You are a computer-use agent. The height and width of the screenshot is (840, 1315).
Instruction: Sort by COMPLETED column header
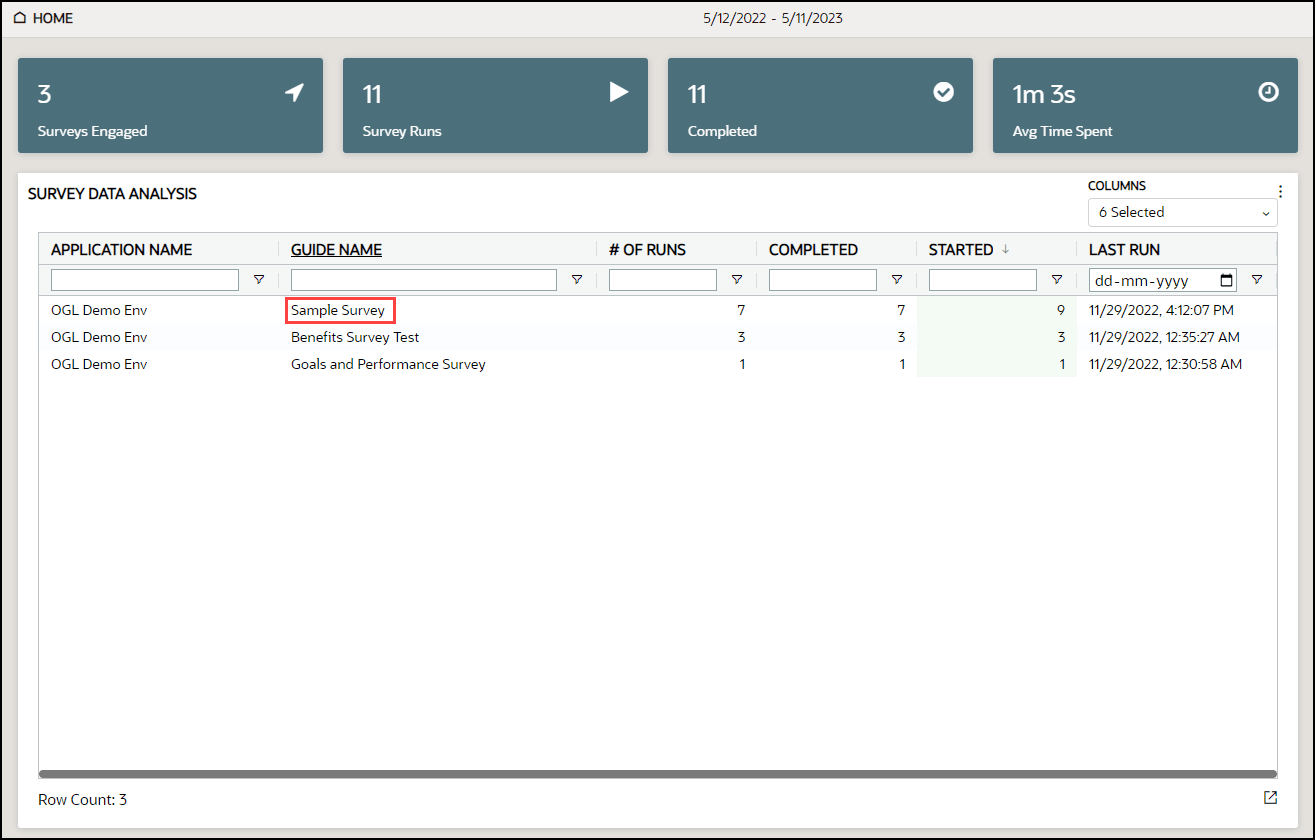tap(813, 250)
